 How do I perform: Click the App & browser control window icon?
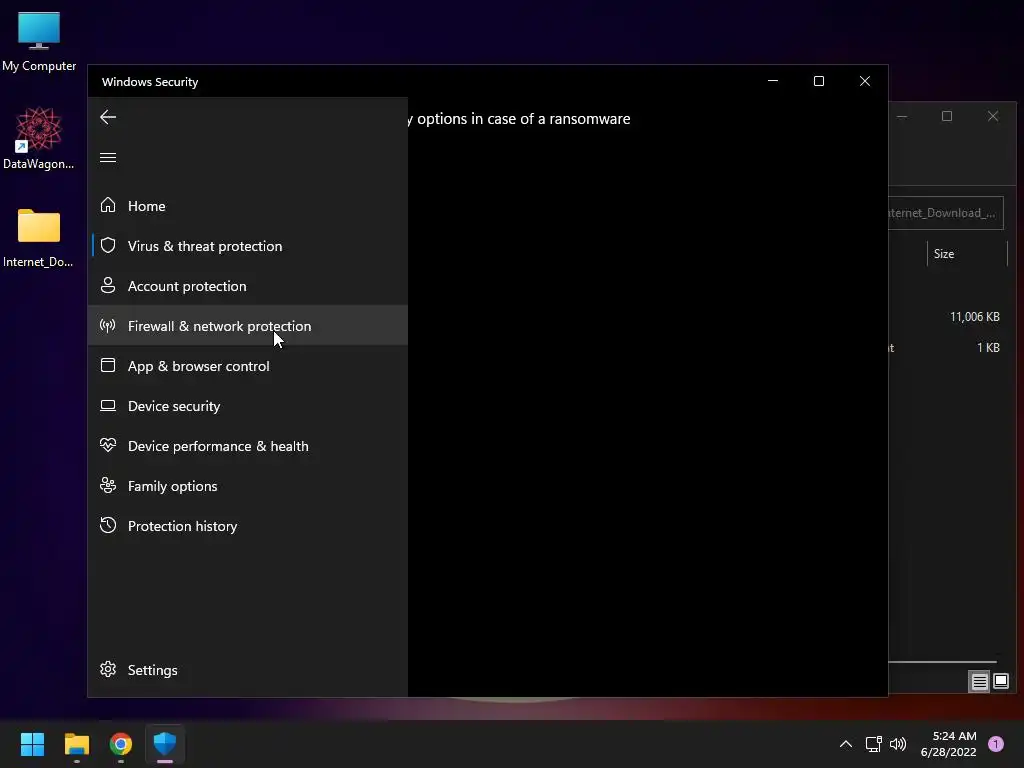pyautogui.click(x=108, y=365)
